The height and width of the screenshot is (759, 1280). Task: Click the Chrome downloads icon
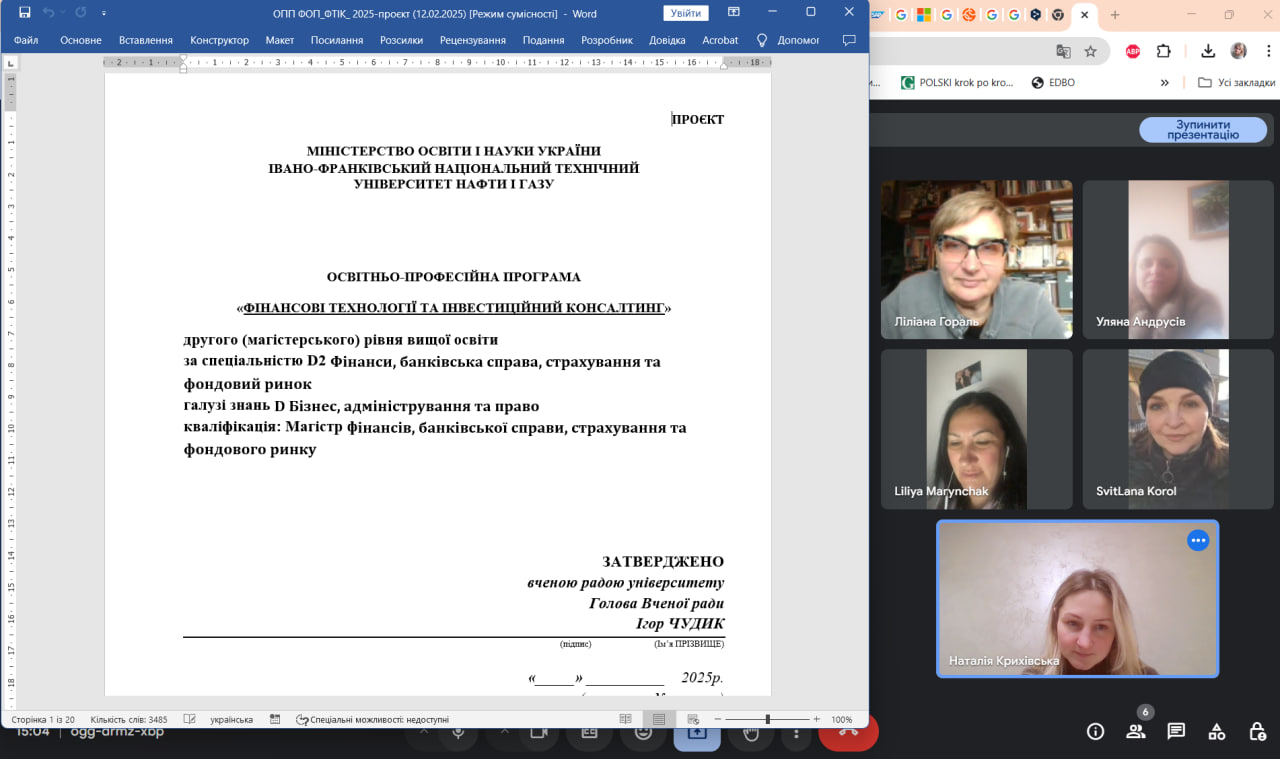1208,51
